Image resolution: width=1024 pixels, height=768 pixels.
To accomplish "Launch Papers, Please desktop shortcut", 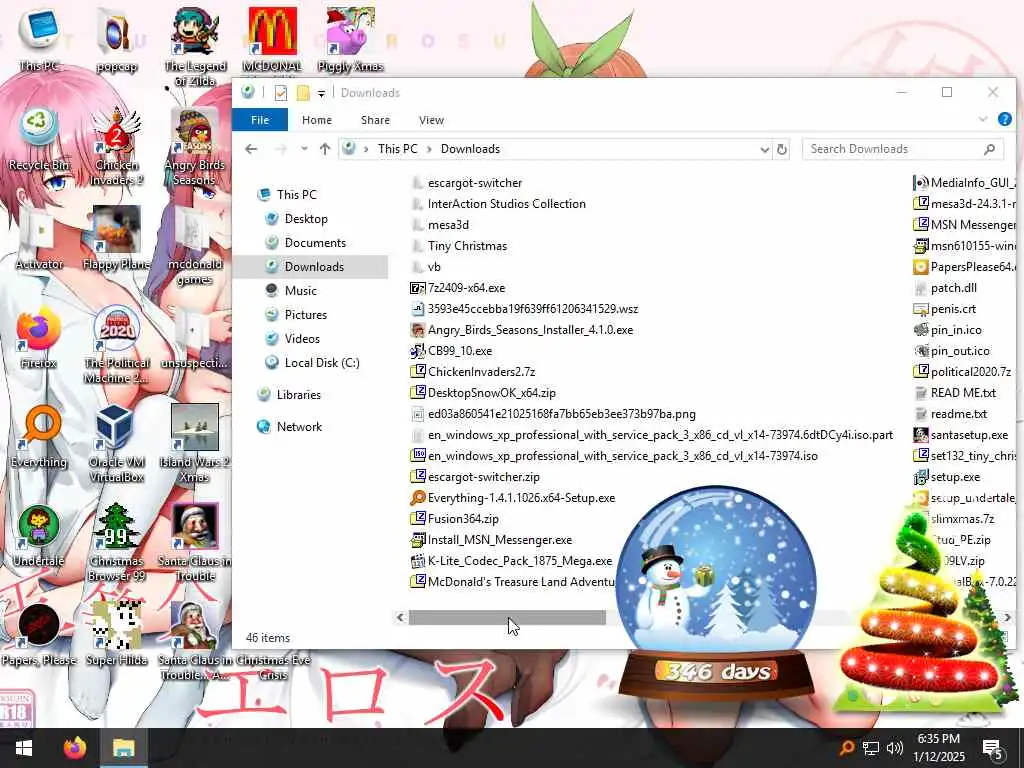I will 39,635.
